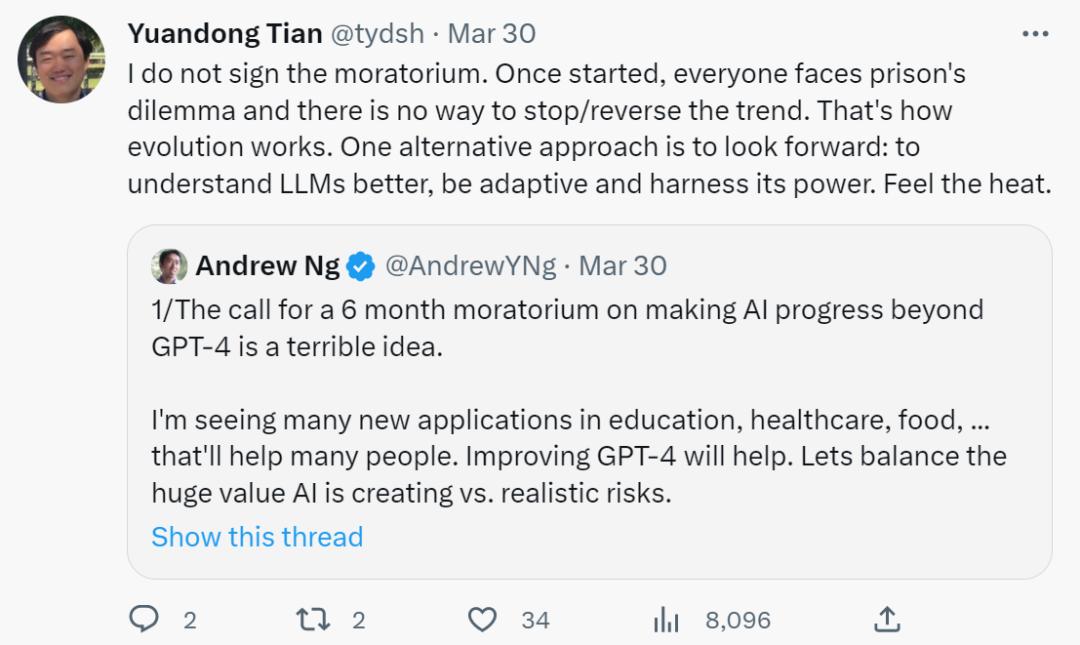
Task: Retweet this post using the retweet icon
Action: click(312, 620)
